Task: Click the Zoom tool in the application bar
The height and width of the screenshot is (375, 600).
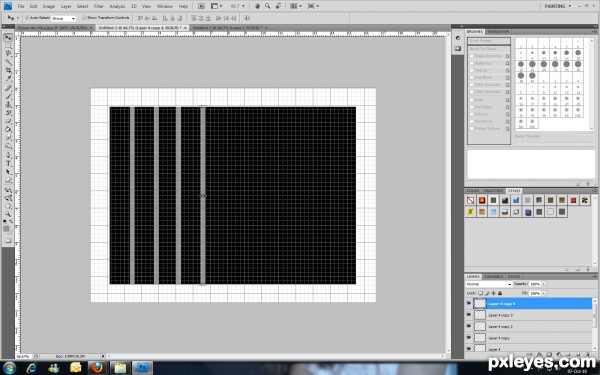Action: (x=267, y=6)
